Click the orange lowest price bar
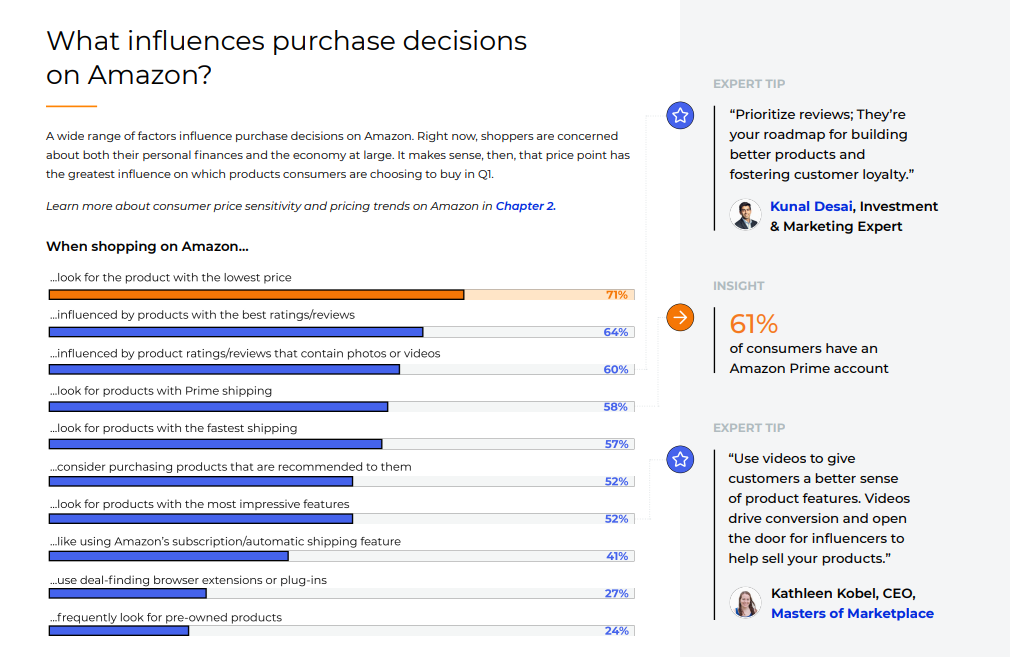The width and height of the screenshot is (1010, 657). pos(256,295)
